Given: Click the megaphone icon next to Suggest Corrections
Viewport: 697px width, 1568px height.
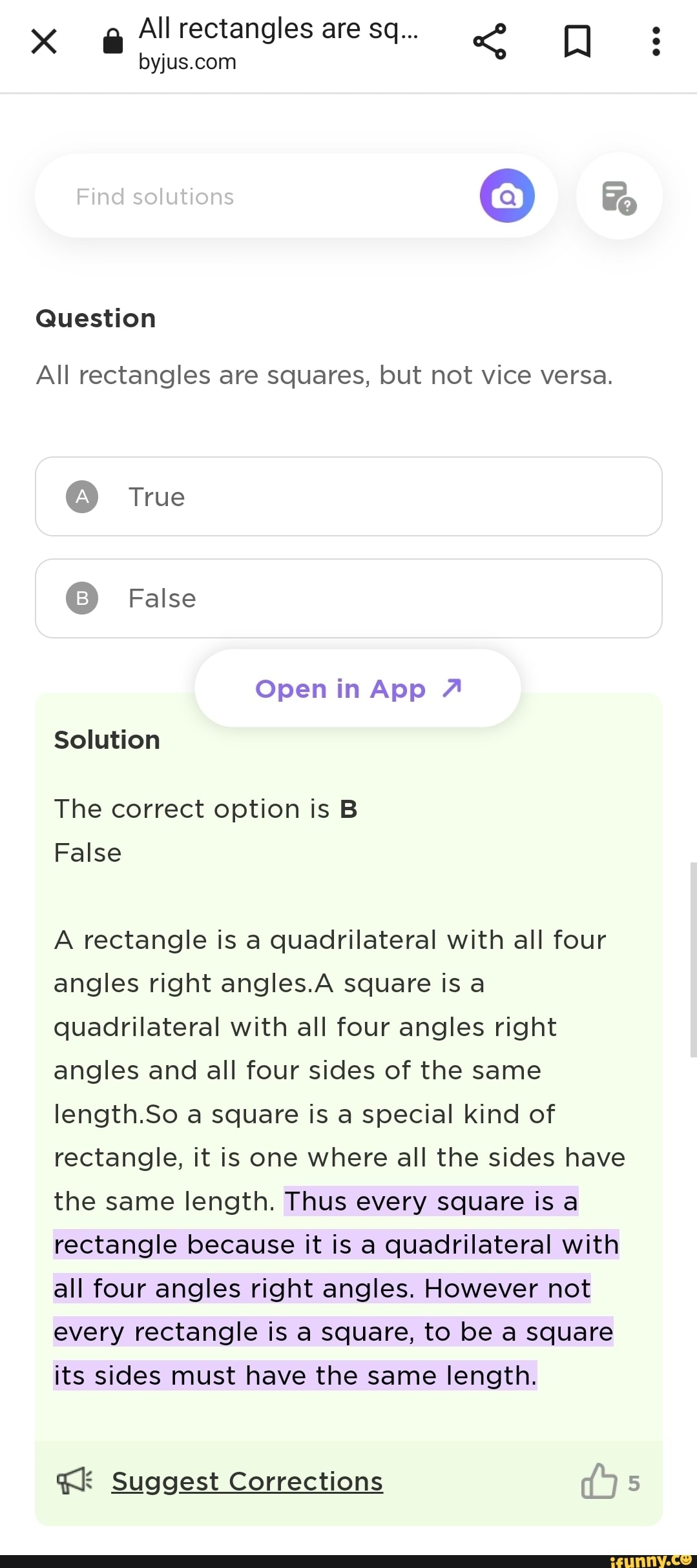Looking at the screenshot, I should (x=73, y=1481).
